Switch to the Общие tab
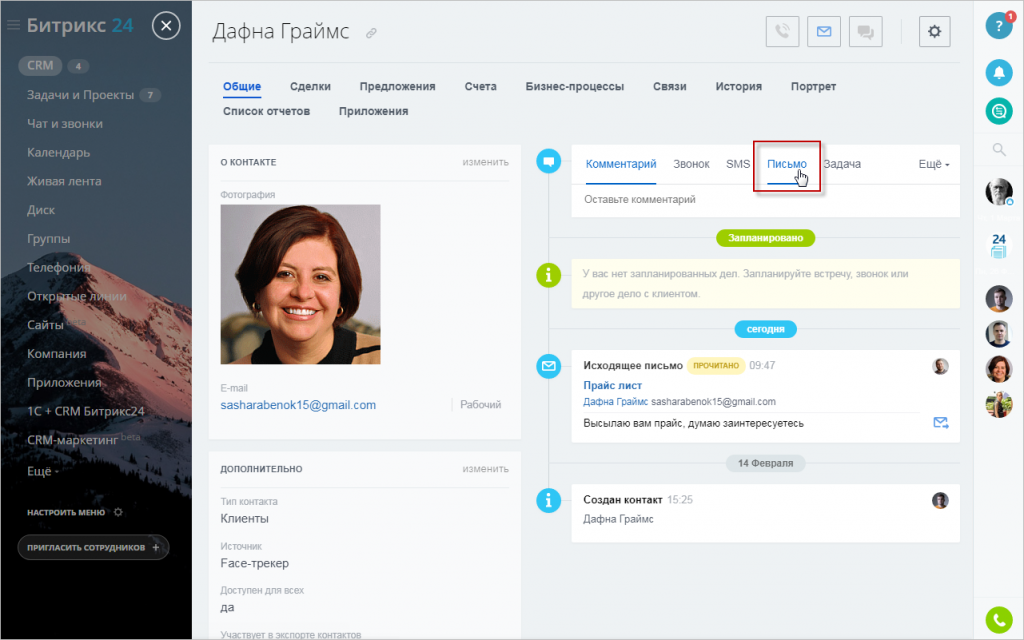 [242, 86]
